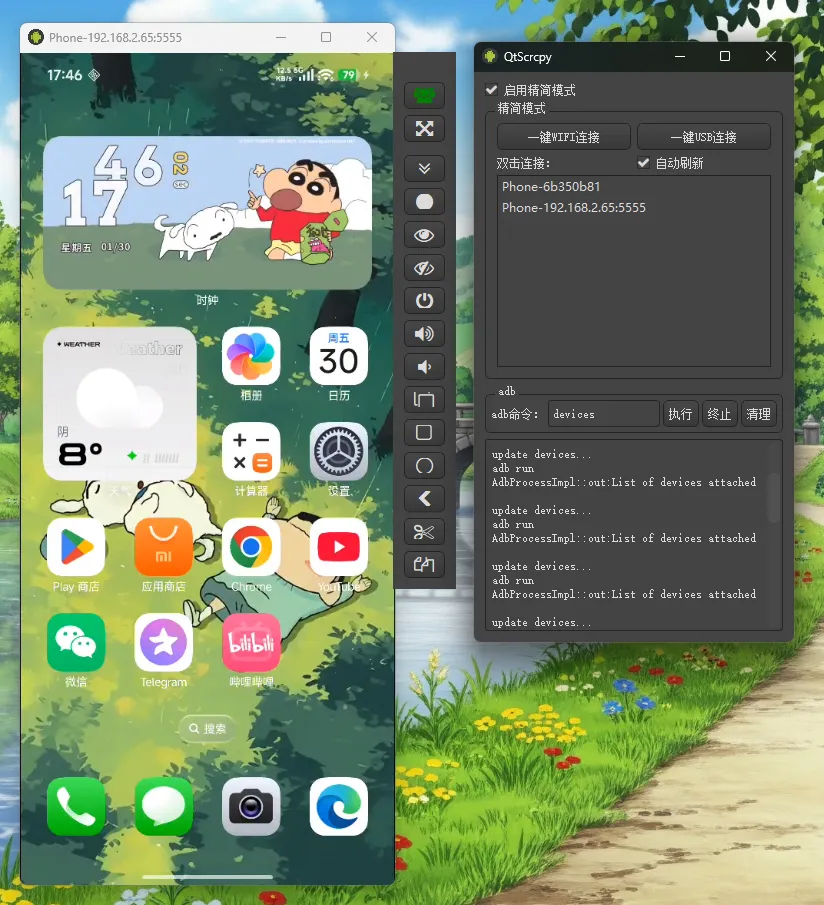Maximize the Phone-192.168.2.65:5555 window
This screenshot has height=905, width=824.
pos(326,38)
